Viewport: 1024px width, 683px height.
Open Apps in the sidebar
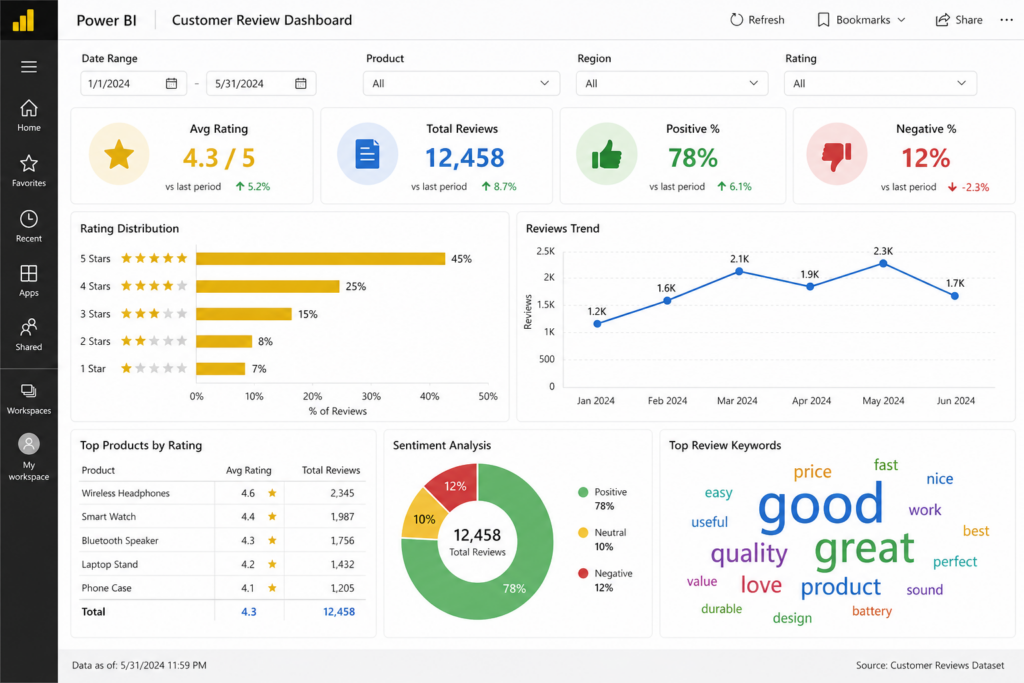coord(29,281)
